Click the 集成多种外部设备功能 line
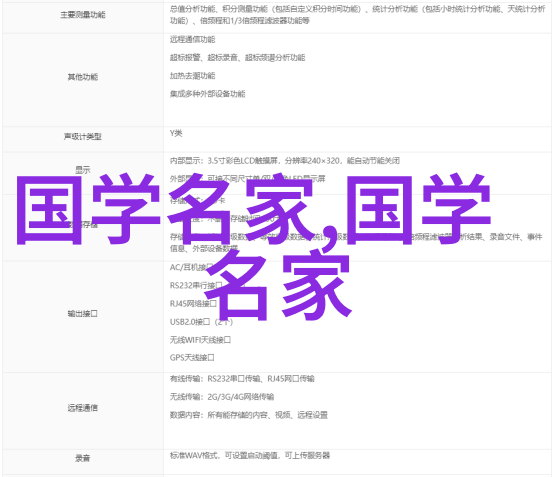 coord(207,94)
